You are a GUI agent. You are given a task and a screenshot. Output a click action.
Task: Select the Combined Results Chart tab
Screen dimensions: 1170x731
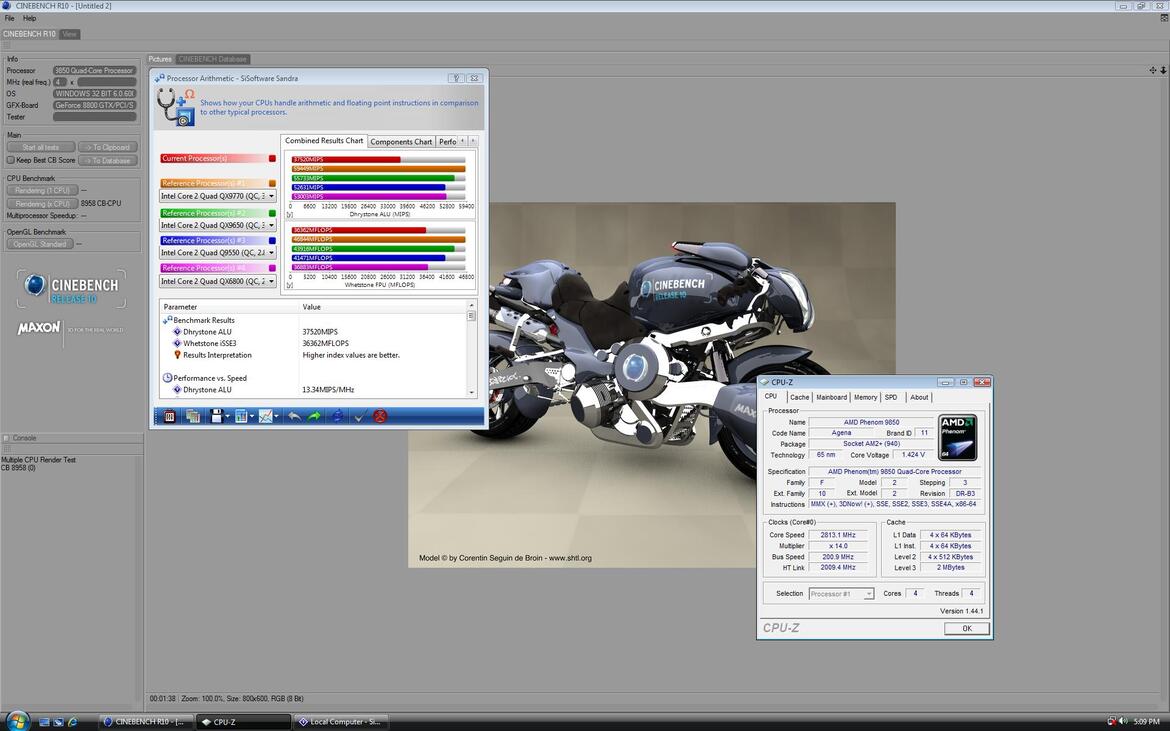pos(324,140)
